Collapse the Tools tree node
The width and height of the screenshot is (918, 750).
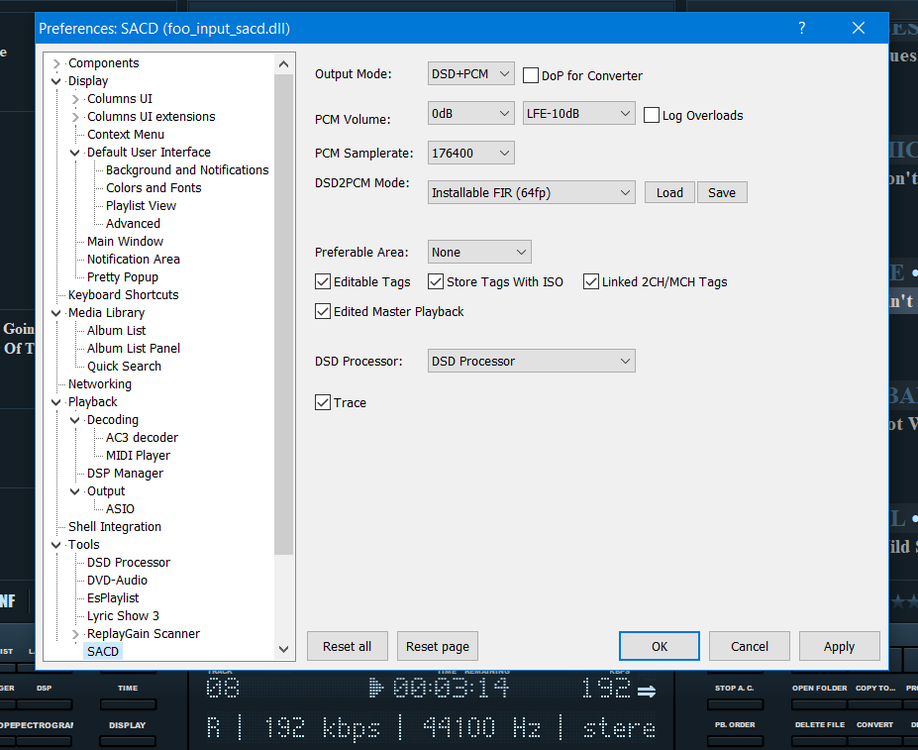tap(56, 544)
